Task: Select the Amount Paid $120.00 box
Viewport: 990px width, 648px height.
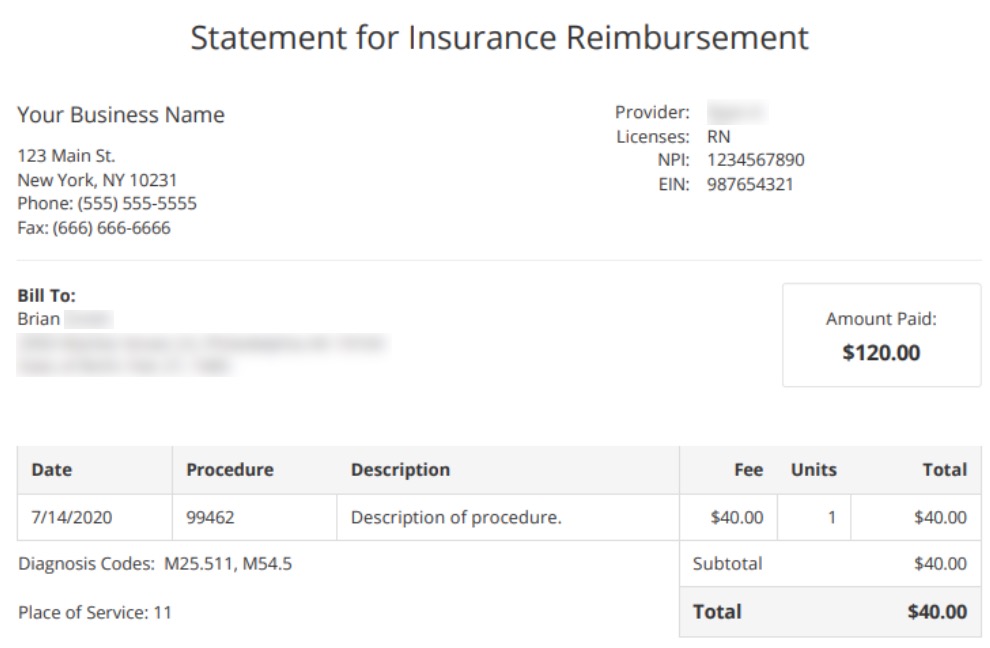Action: [x=881, y=335]
